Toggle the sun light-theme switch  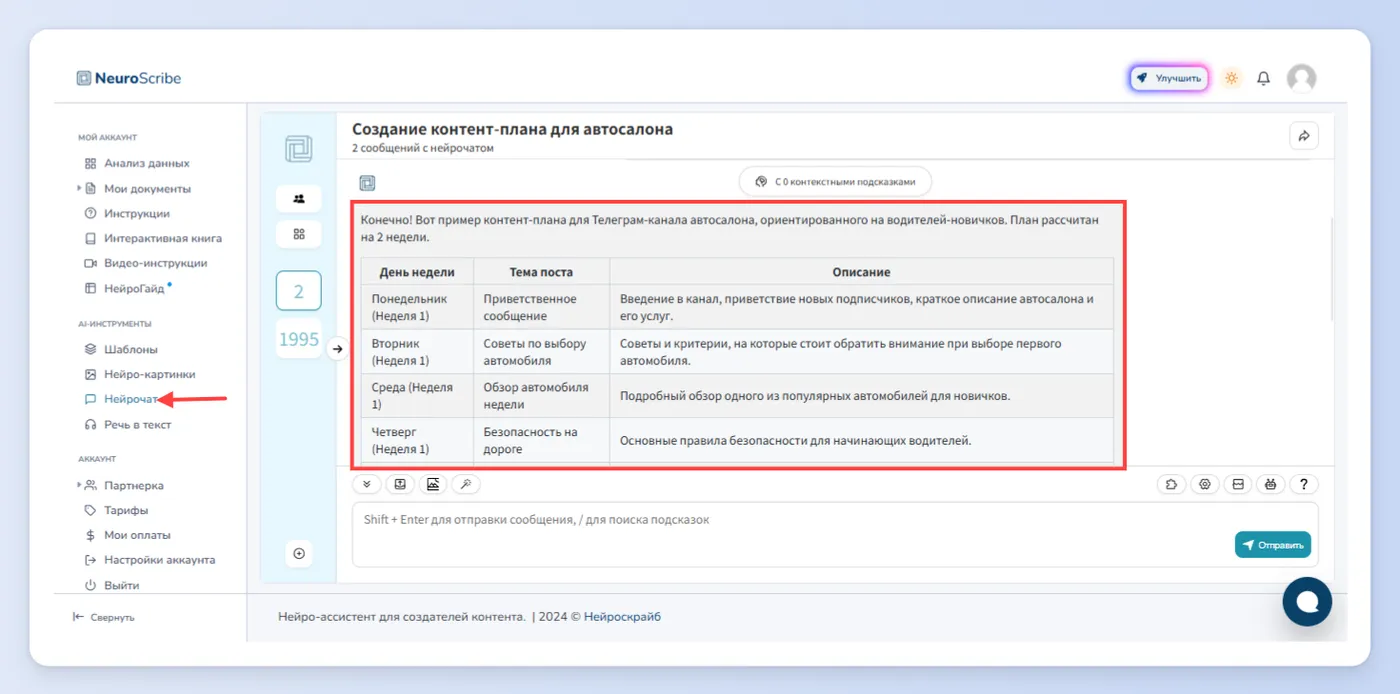[1231, 78]
